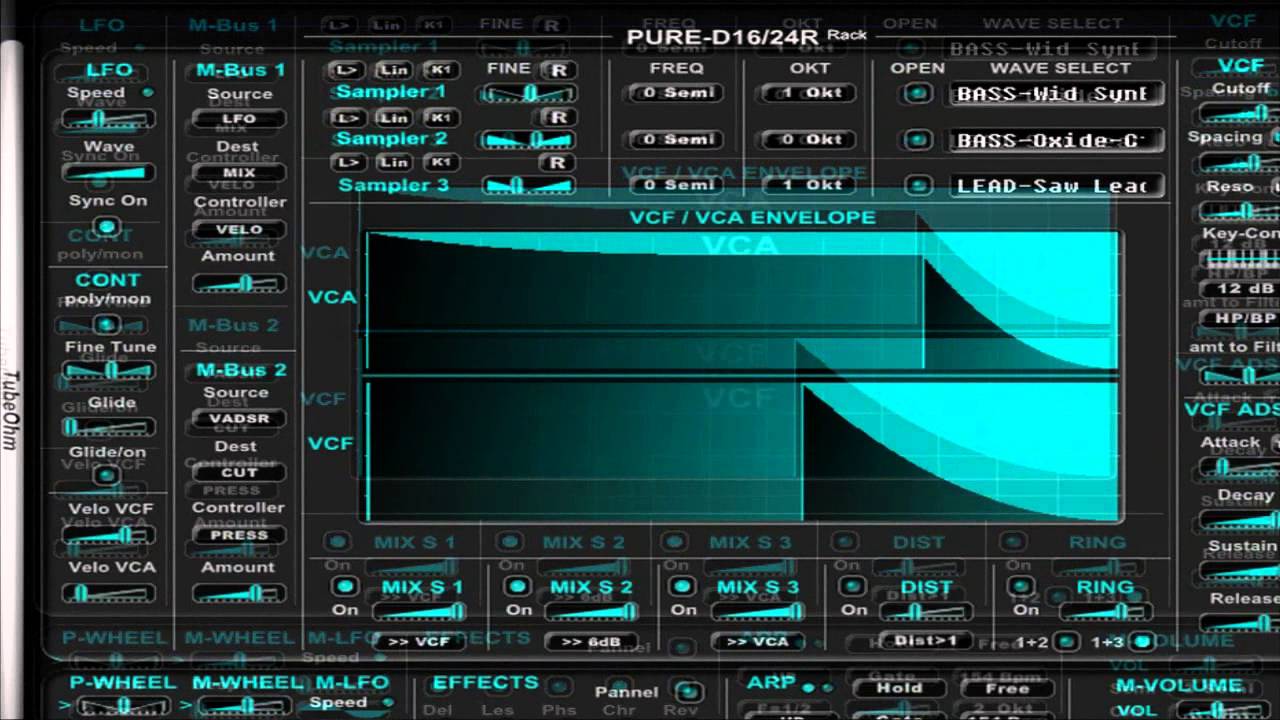The image size is (1280, 720).
Task: Toggle MIX S 2 On button
Action: pos(517,586)
